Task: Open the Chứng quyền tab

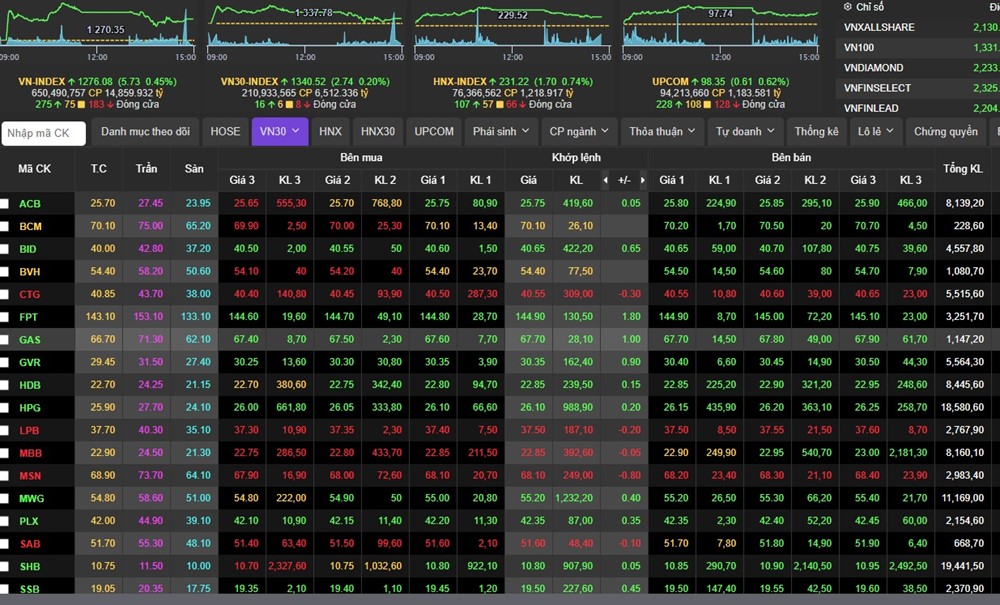Action: pyautogui.click(x=945, y=131)
